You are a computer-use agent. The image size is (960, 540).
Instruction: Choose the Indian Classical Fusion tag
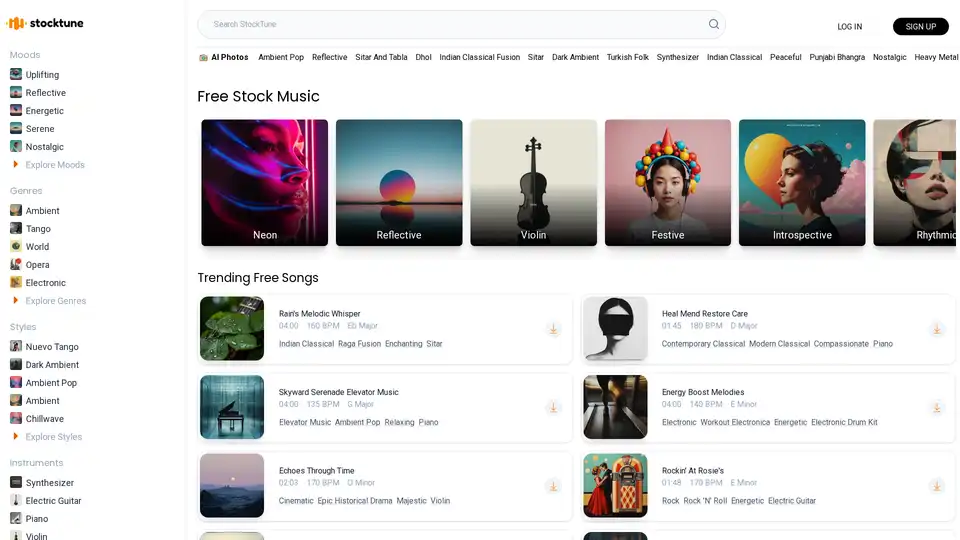point(479,58)
